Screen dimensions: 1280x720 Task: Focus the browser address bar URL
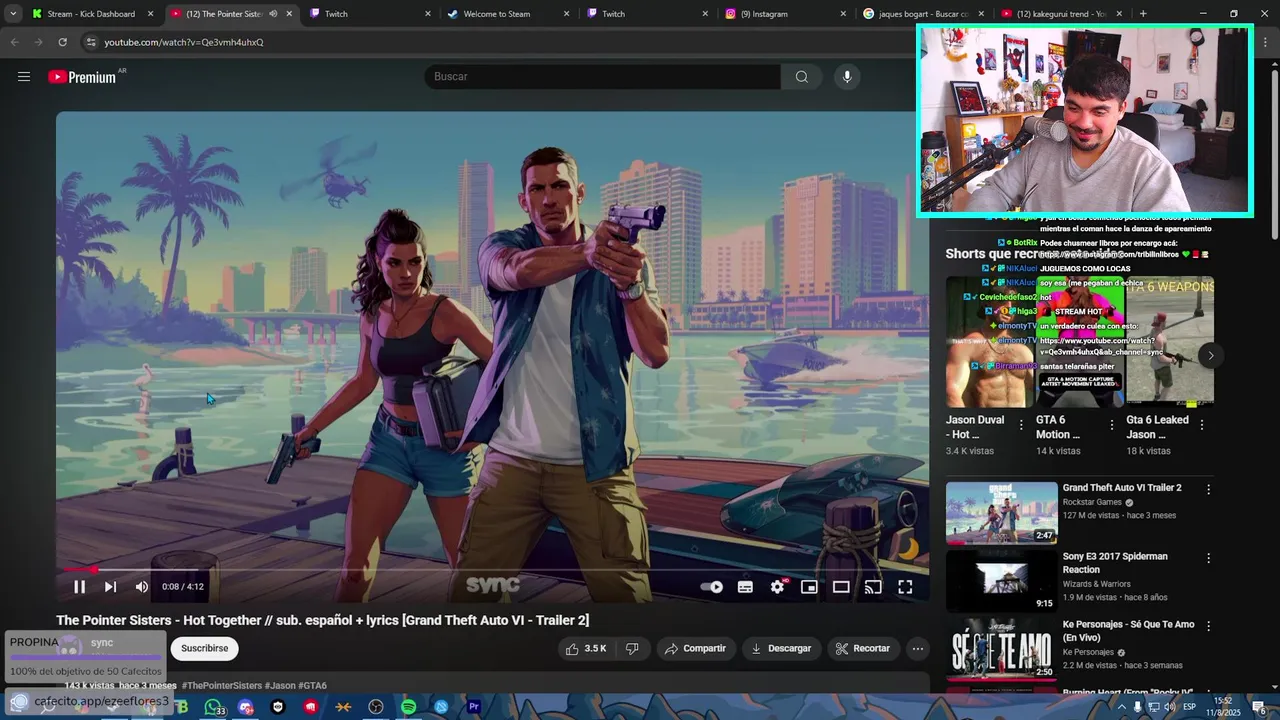pyautogui.click(x=184, y=42)
